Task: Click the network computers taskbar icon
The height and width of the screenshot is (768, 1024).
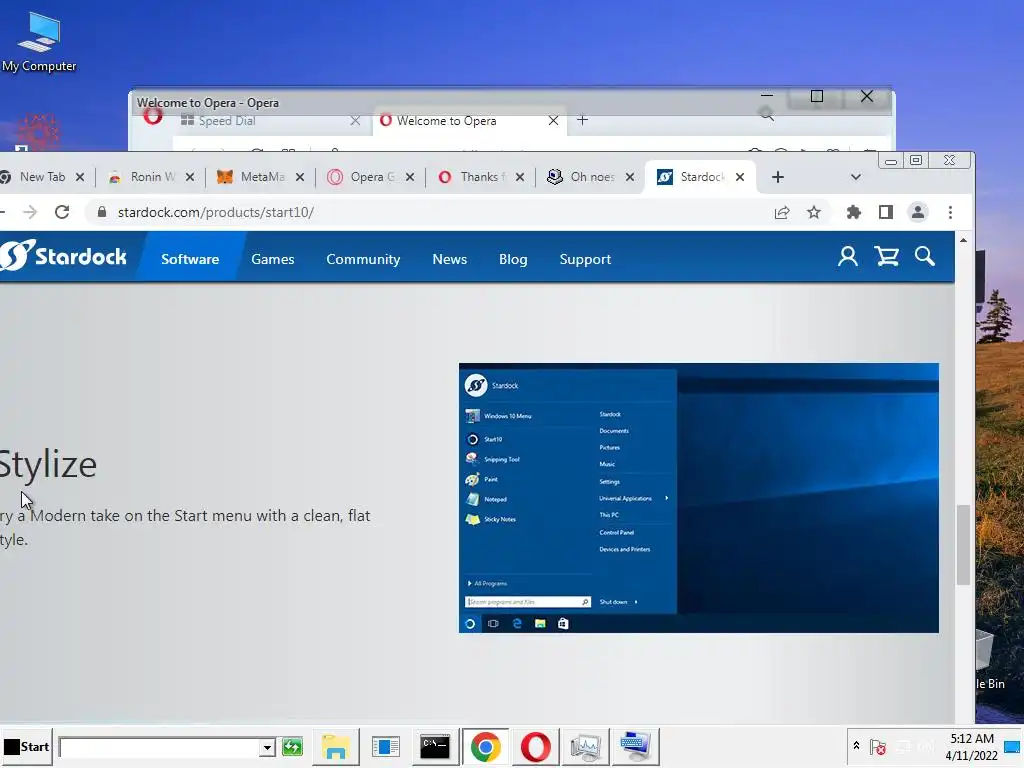Action: [x=635, y=746]
